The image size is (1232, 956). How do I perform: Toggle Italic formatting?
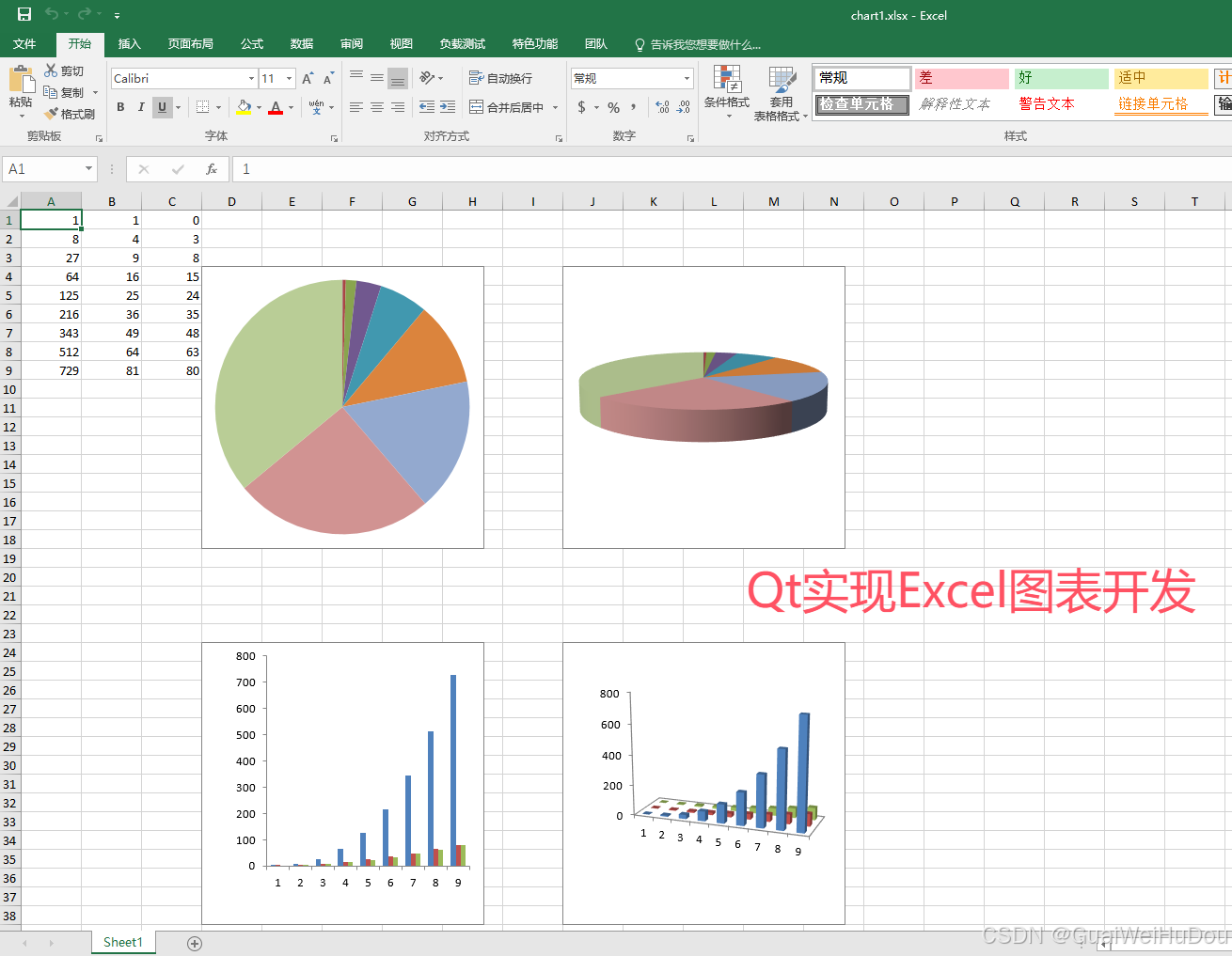click(x=141, y=107)
